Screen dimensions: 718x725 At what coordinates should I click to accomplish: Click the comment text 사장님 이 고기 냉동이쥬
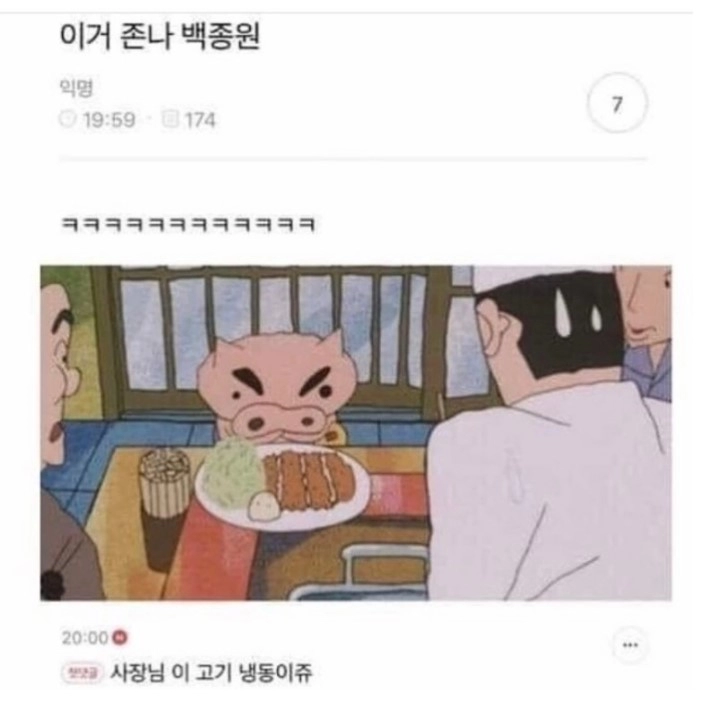(x=211, y=672)
